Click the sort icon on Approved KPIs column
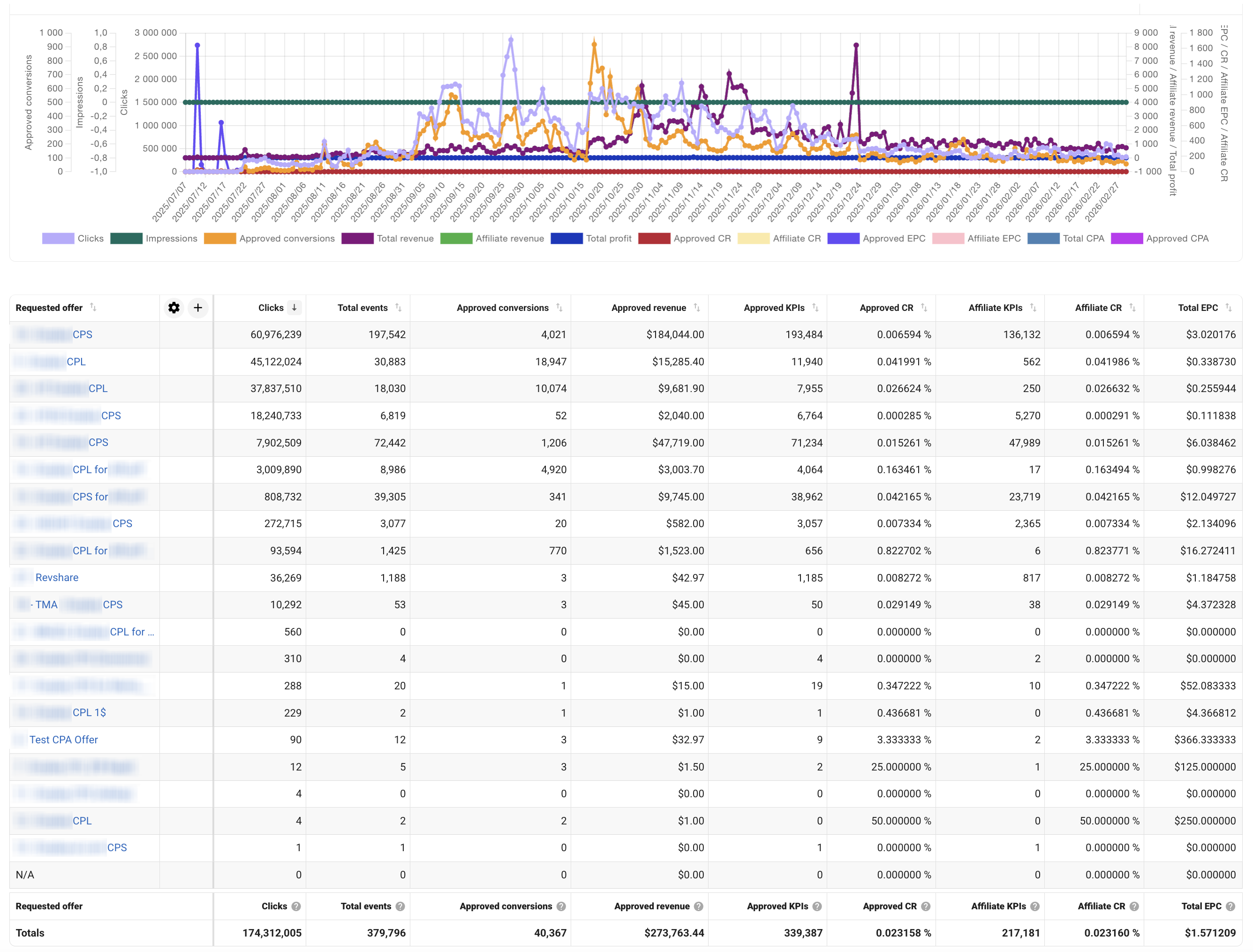1253x952 pixels. (x=815, y=308)
